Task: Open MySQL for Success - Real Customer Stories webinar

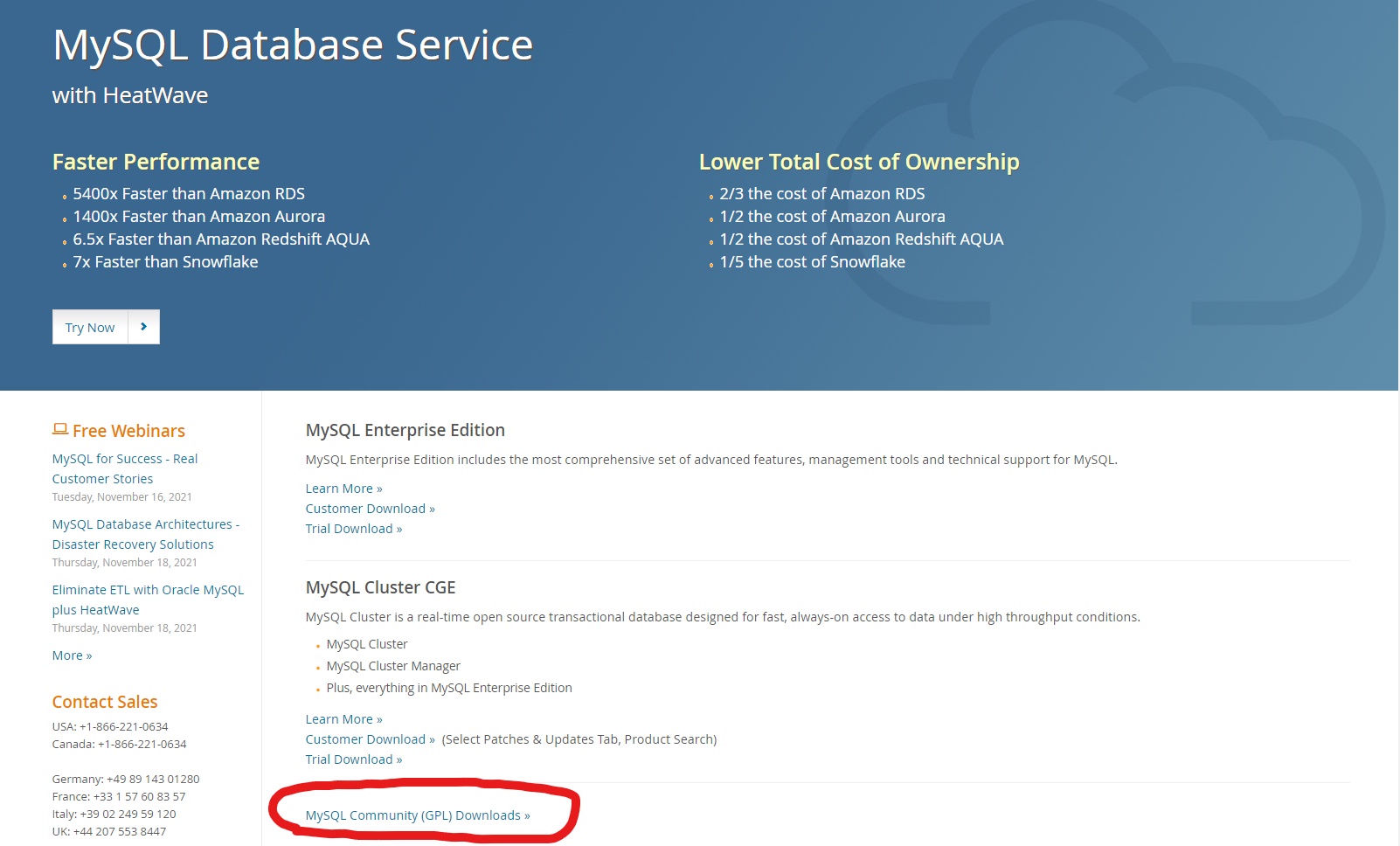Action: (x=125, y=468)
